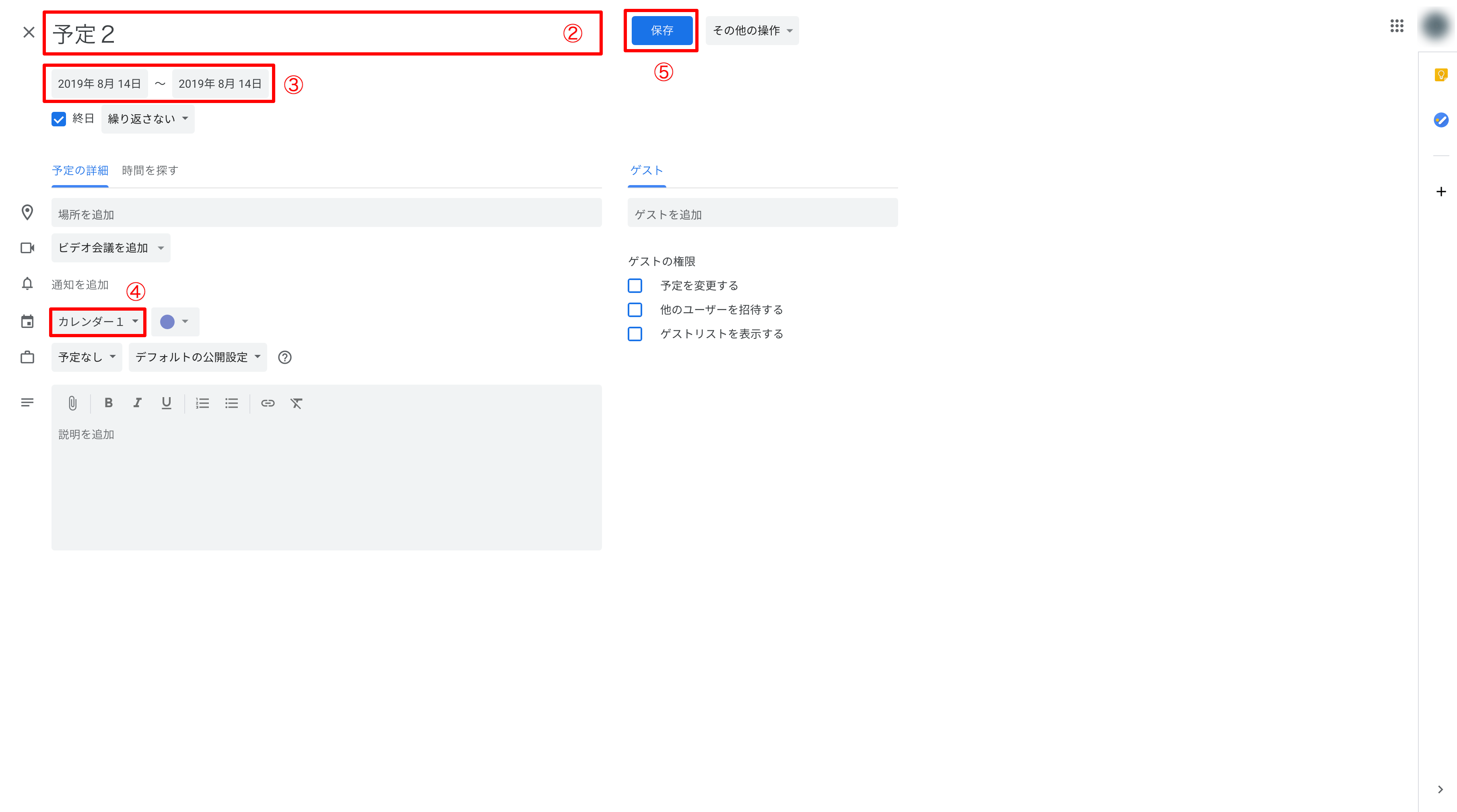1457x812 pixels.
Task: Select the 予定の詳細 tab
Action: [x=80, y=170]
